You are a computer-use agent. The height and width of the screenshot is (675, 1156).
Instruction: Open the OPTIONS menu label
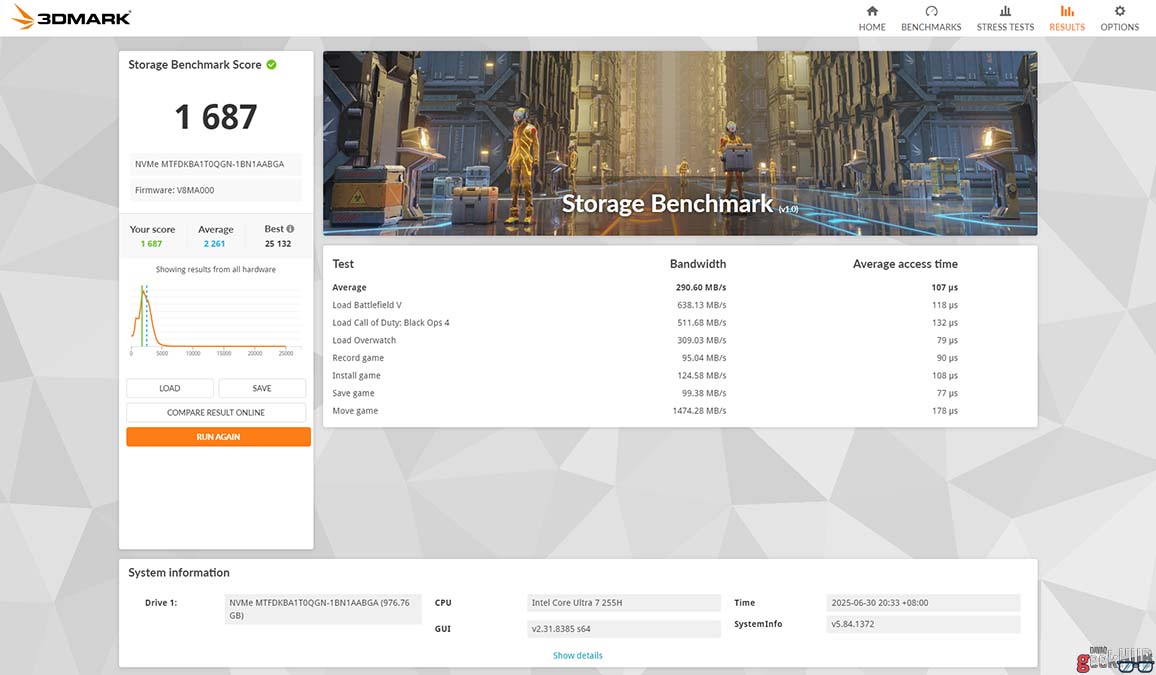[1120, 27]
